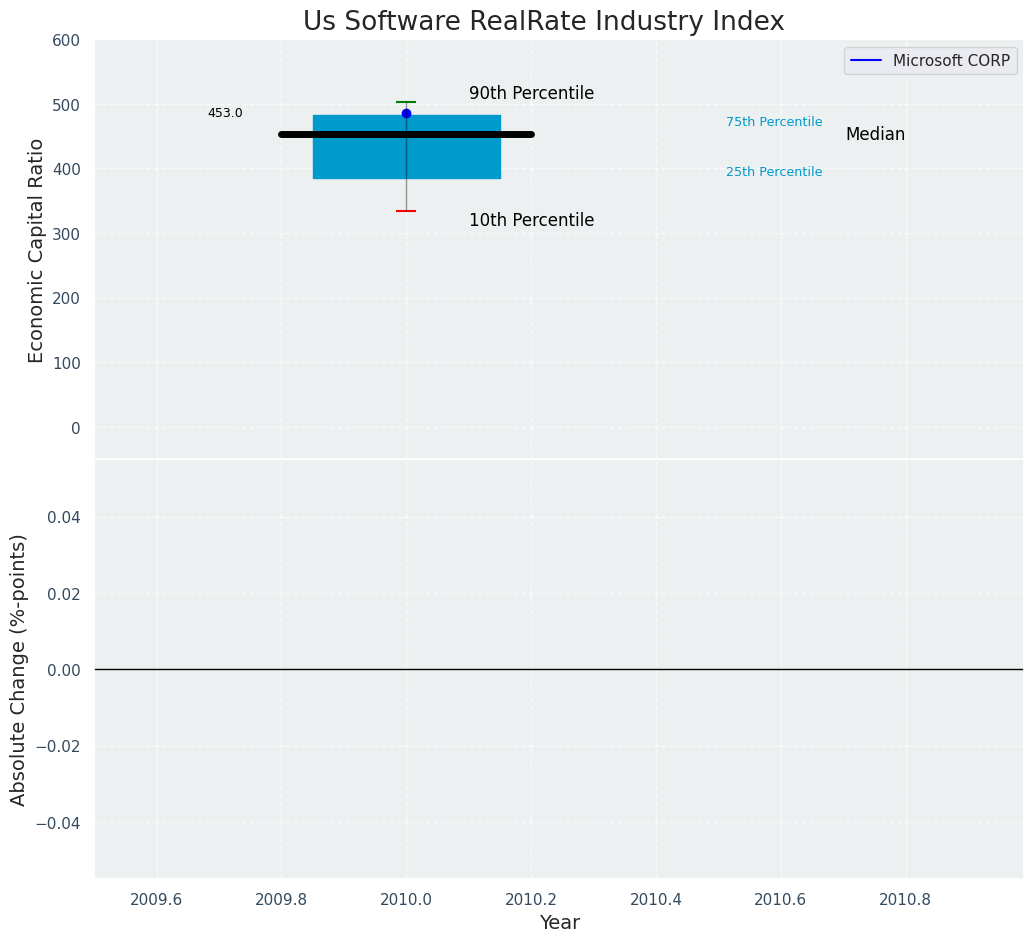Click the blue line swatch in the legend
The height and width of the screenshot is (942, 1034).
(866, 61)
